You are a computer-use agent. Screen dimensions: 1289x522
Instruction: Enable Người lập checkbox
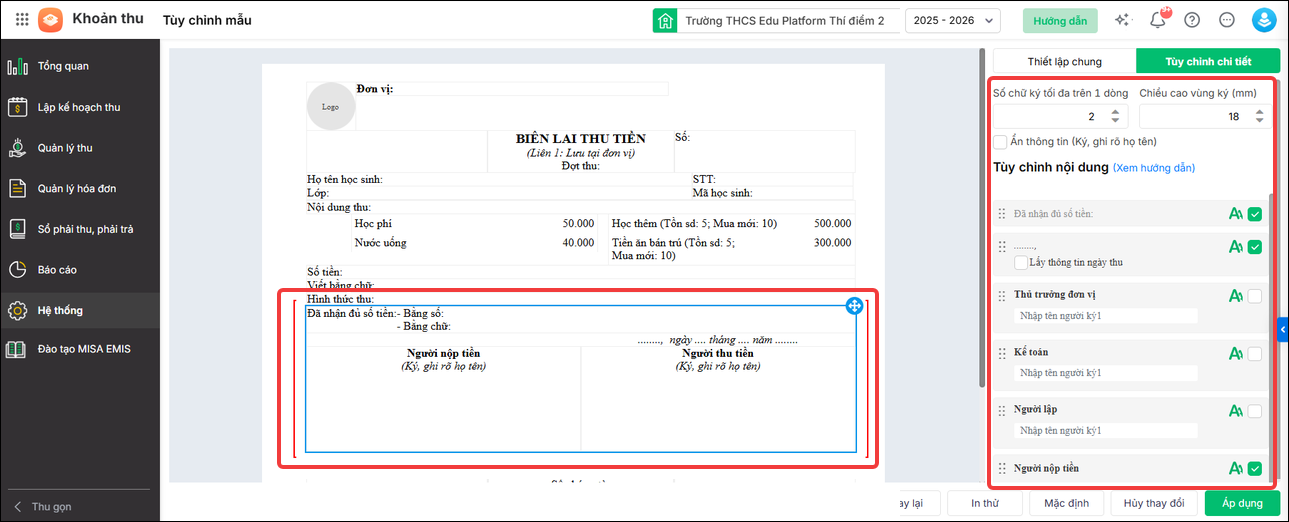pyautogui.click(x=1255, y=411)
